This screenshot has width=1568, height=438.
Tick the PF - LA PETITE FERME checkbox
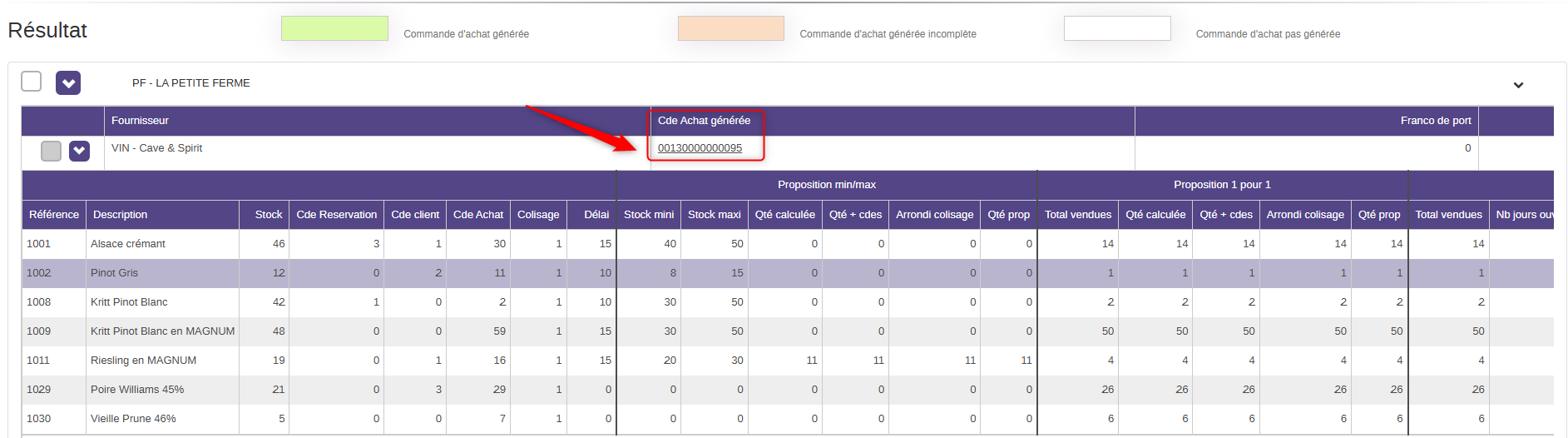coord(31,82)
